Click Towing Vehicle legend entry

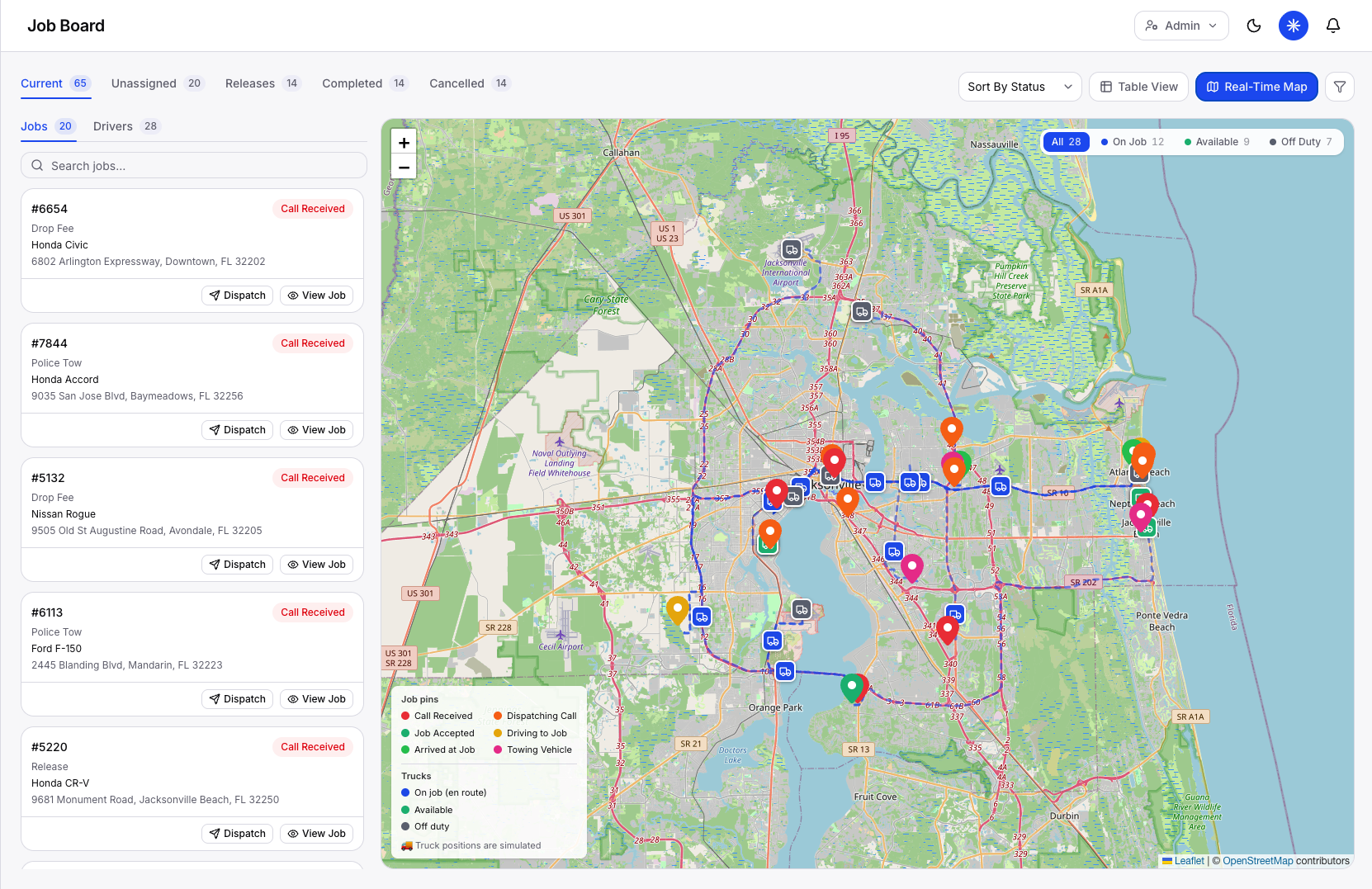532,750
